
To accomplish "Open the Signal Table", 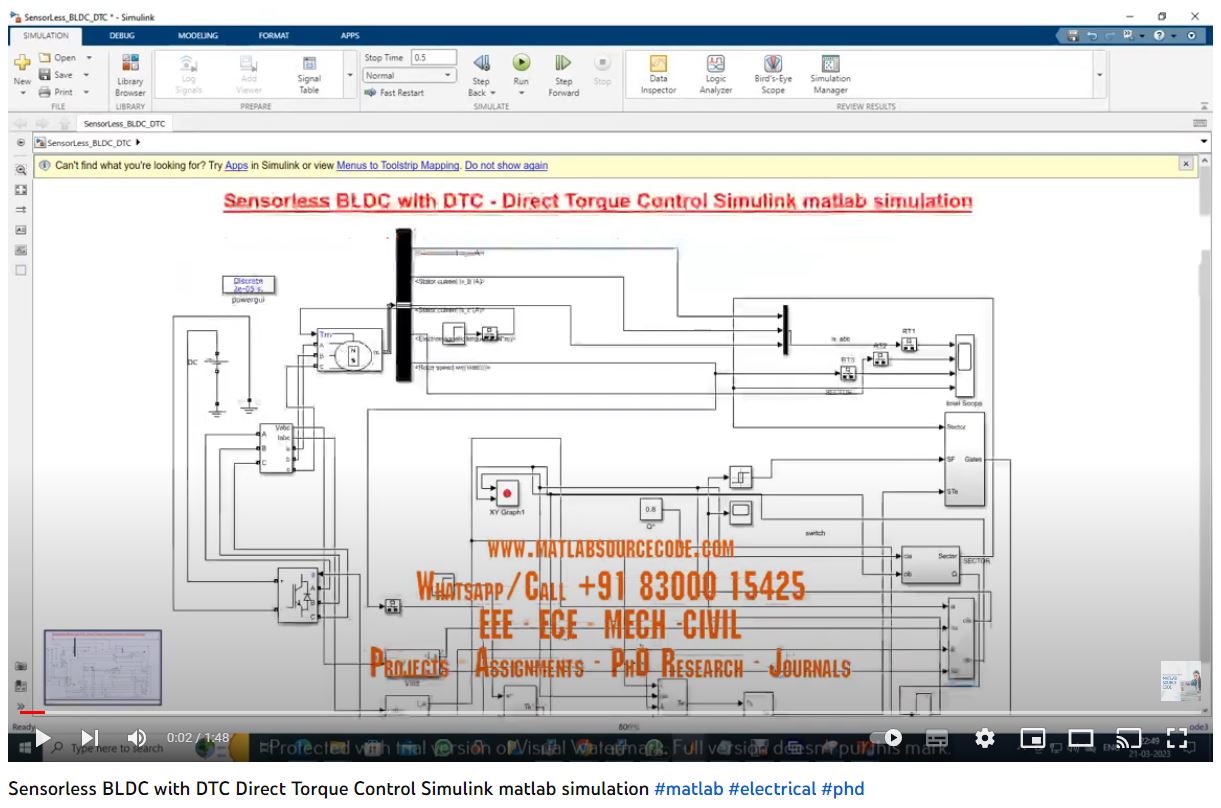I will 309,73.
